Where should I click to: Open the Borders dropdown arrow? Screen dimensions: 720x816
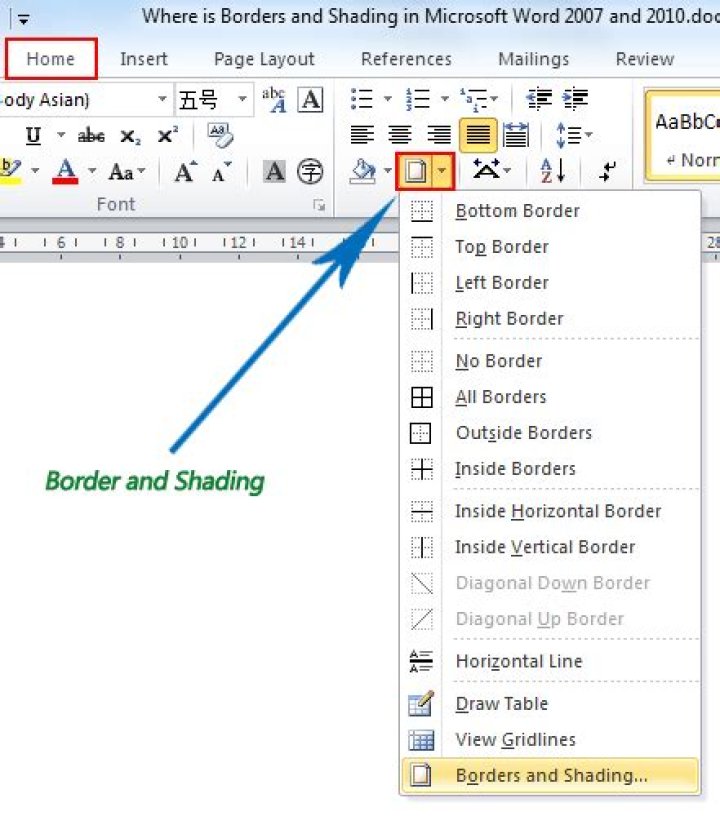(x=442, y=171)
